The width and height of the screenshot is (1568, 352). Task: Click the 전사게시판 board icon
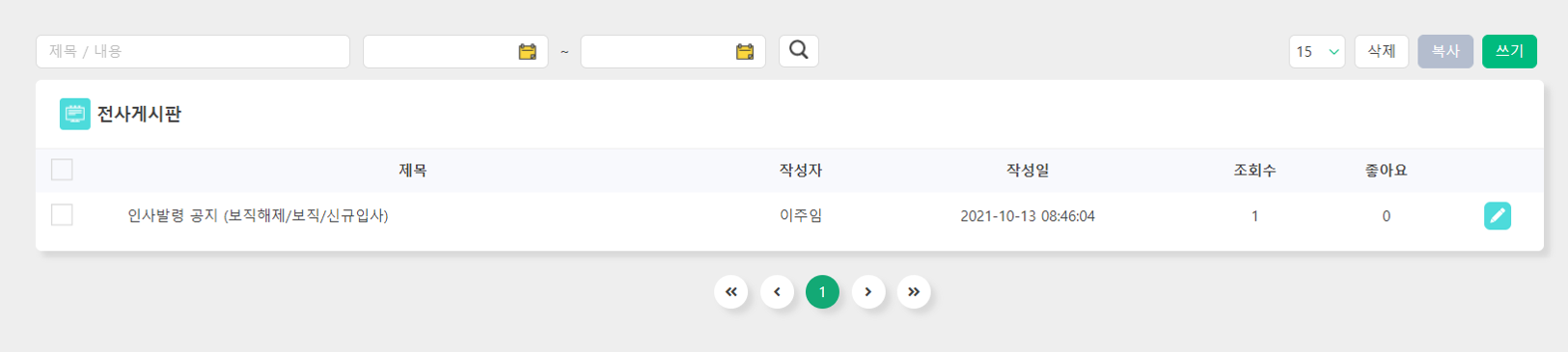tap(75, 114)
